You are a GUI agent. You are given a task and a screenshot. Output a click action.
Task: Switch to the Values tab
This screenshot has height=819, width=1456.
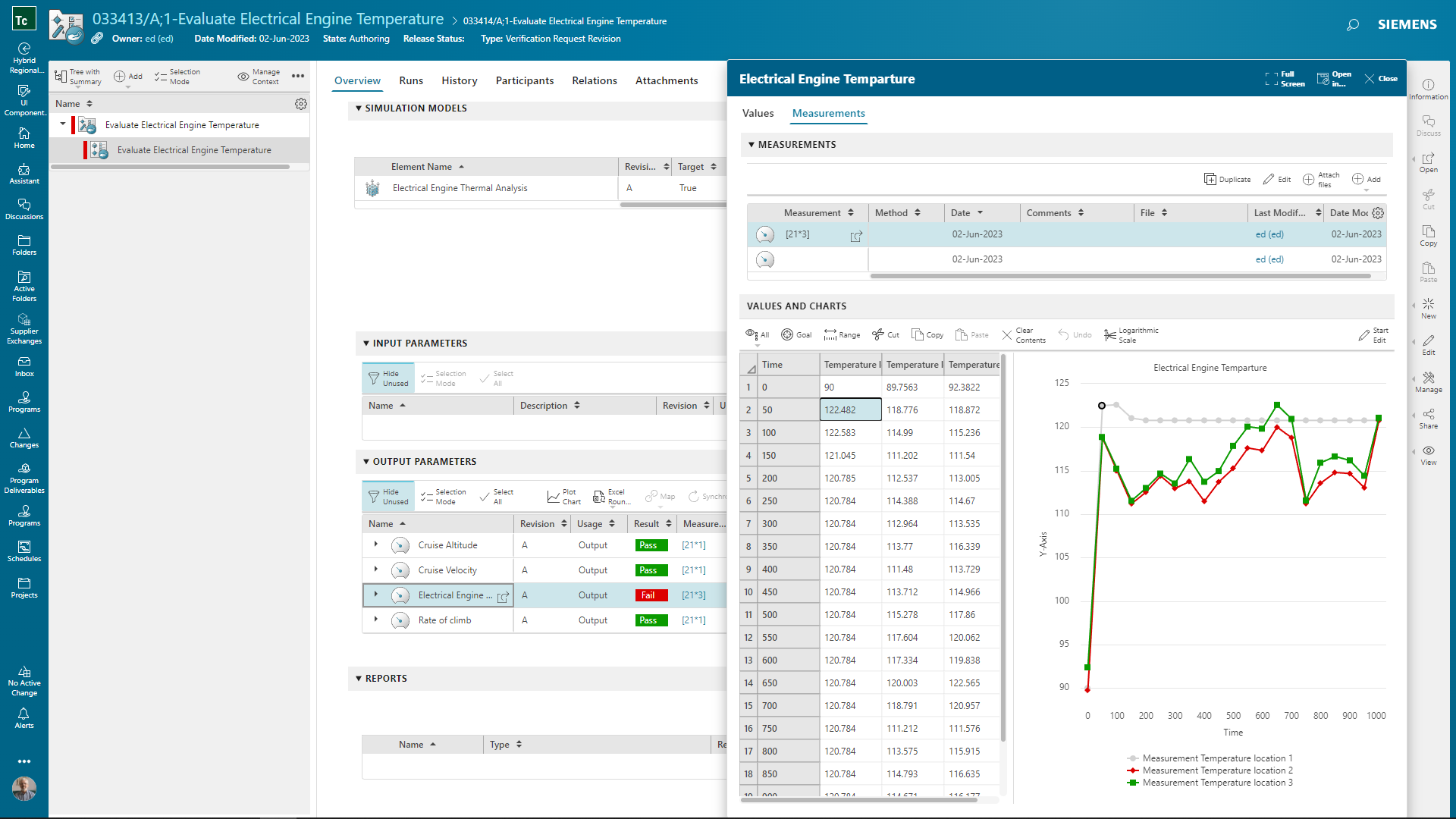tap(758, 113)
